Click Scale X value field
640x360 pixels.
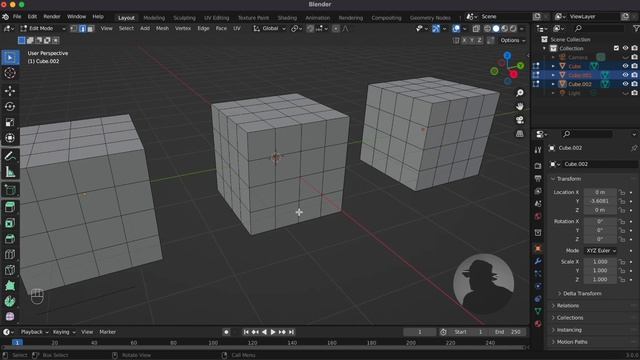[x=600, y=262]
